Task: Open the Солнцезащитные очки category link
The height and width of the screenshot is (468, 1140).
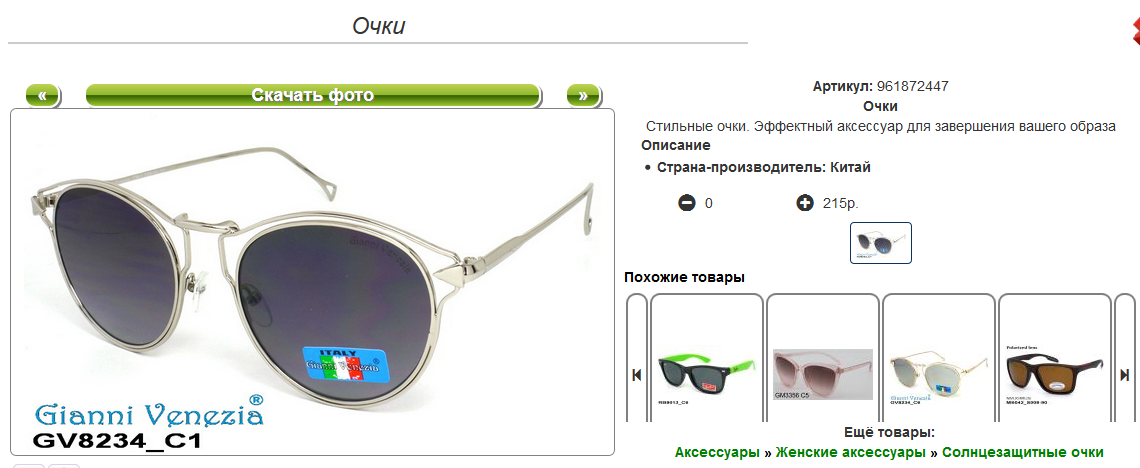Action: click(1023, 452)
